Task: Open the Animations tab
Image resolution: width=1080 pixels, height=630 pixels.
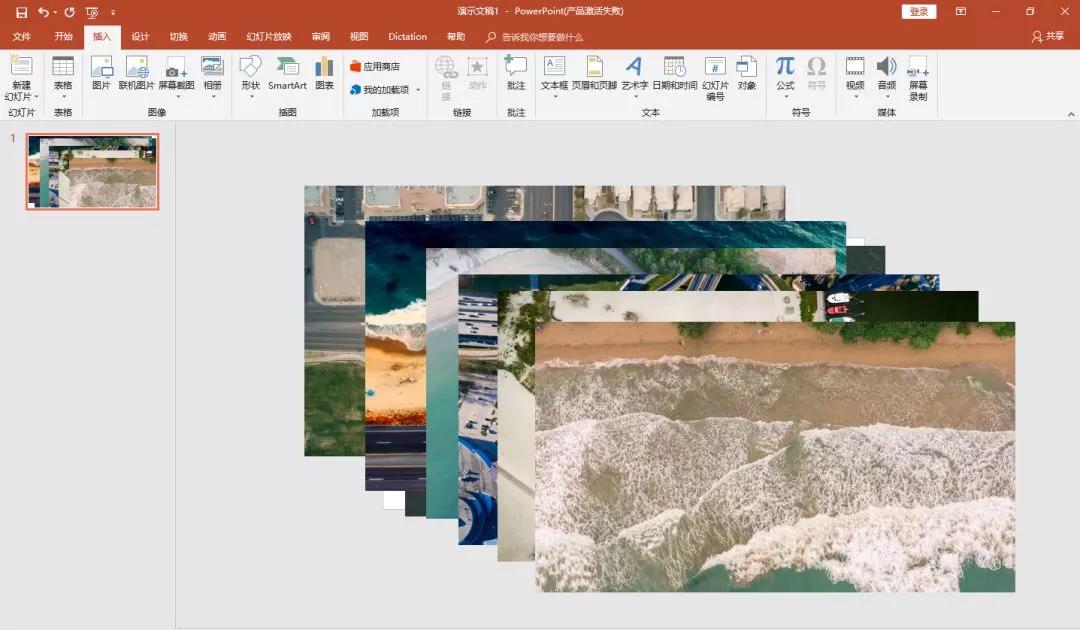Action: click(x=217, y=37)
